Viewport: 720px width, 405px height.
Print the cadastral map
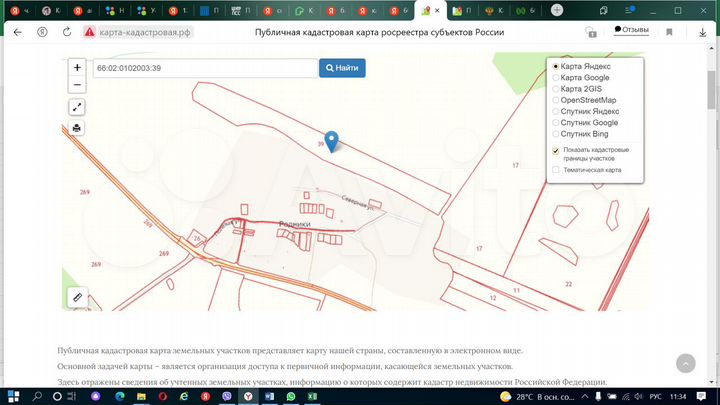[x=77, y=128]
